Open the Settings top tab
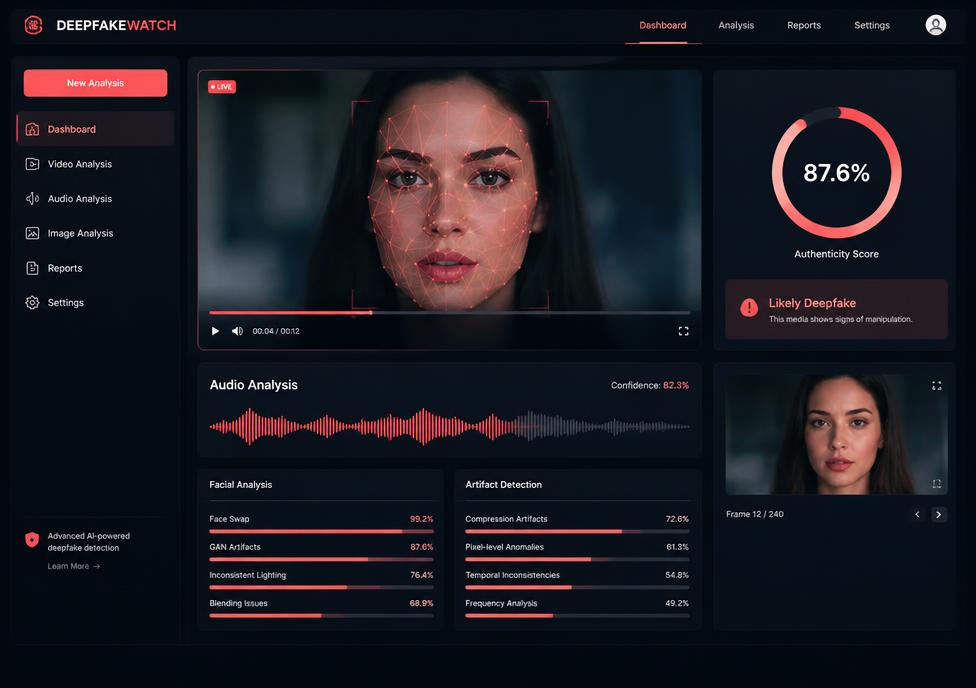 [871, 26]
